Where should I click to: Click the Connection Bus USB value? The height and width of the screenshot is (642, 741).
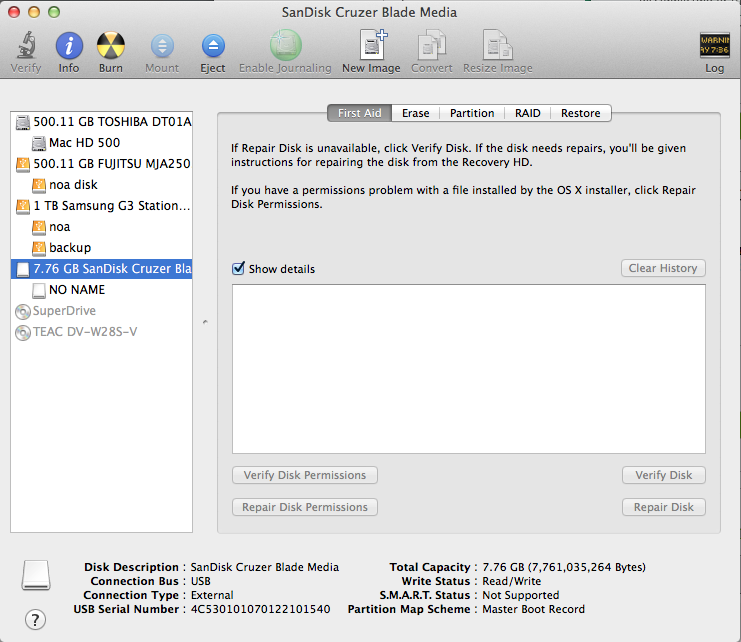[201, 582]
